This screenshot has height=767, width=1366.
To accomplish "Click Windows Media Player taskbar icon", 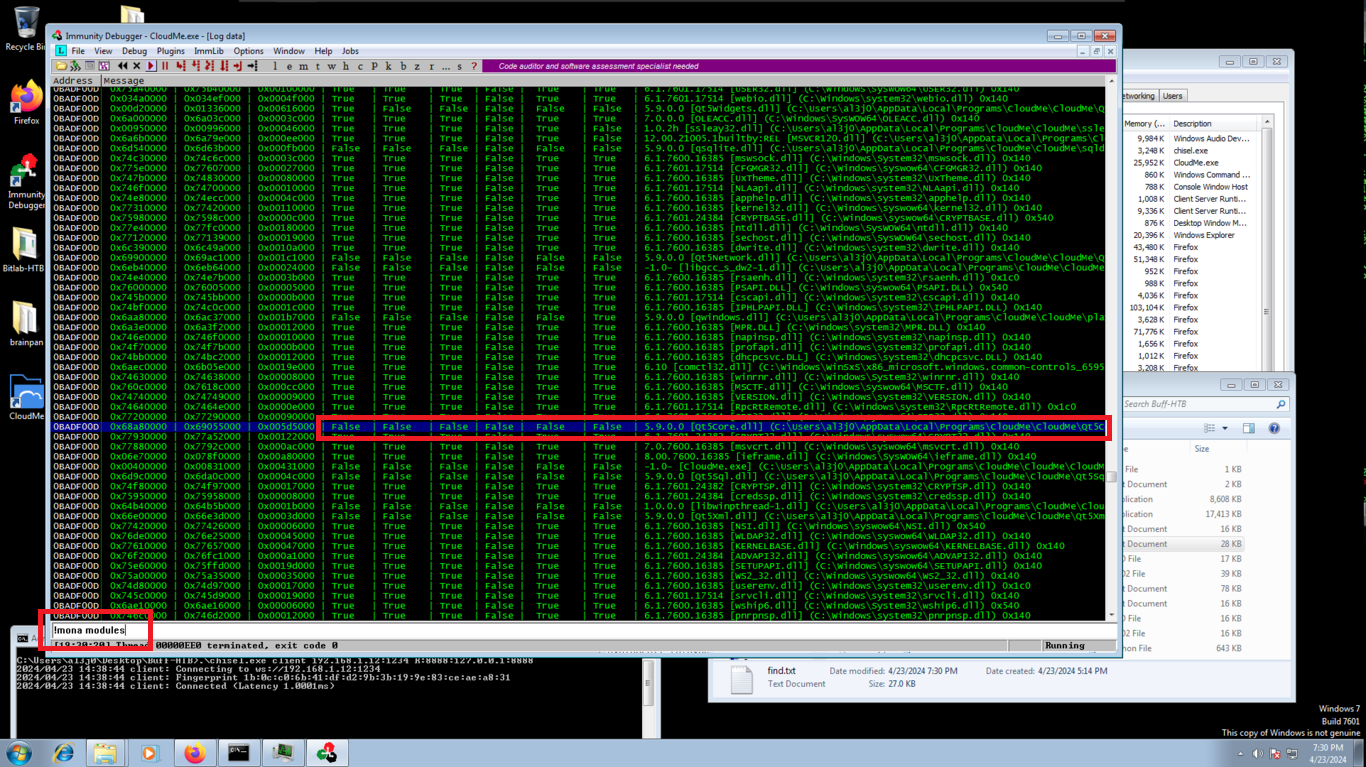I will (150, 753).
